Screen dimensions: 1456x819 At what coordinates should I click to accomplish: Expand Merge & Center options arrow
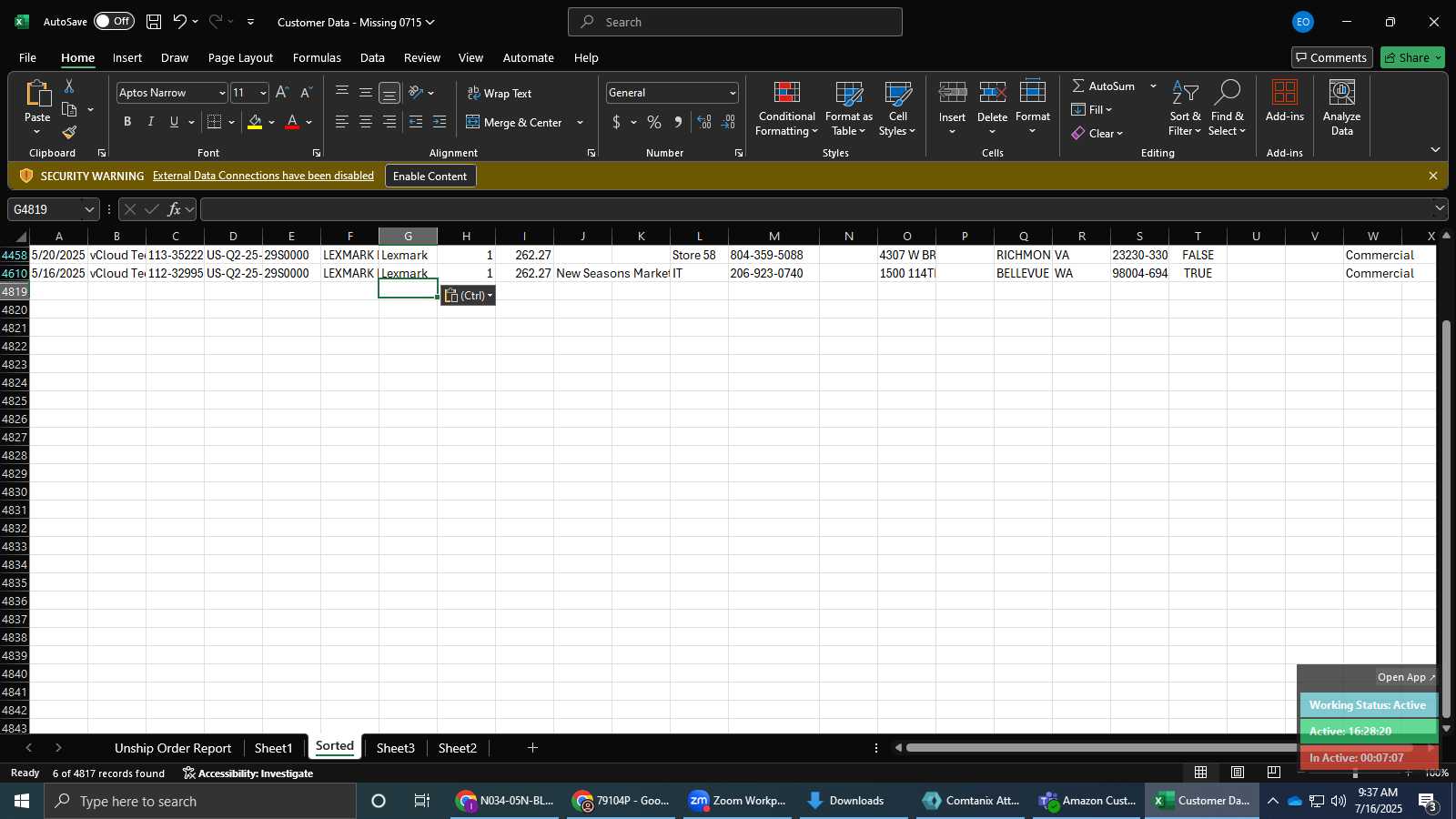pos(580,122)
